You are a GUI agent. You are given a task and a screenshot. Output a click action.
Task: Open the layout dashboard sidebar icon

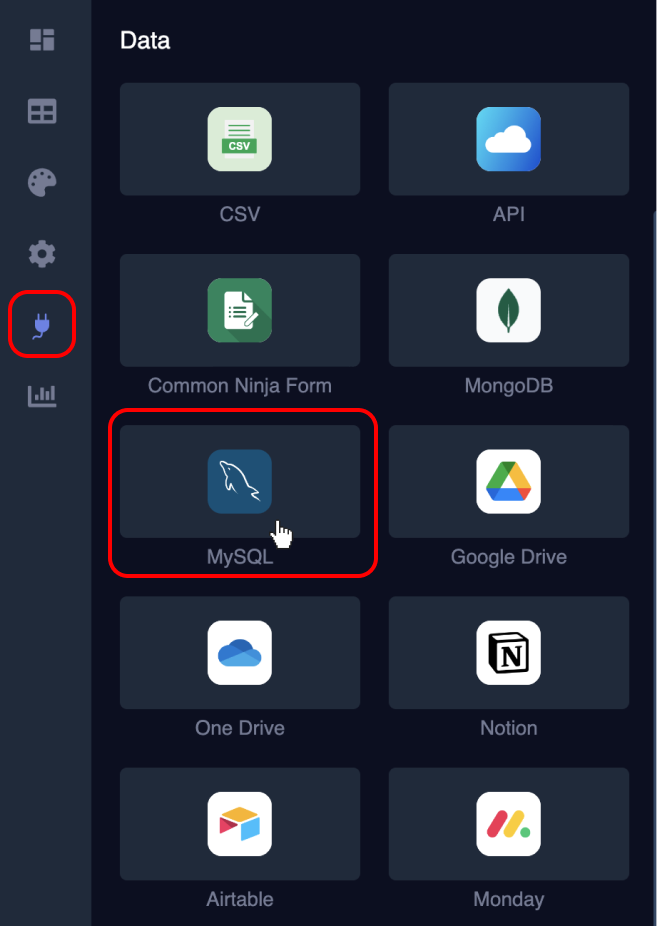point(42,40)
